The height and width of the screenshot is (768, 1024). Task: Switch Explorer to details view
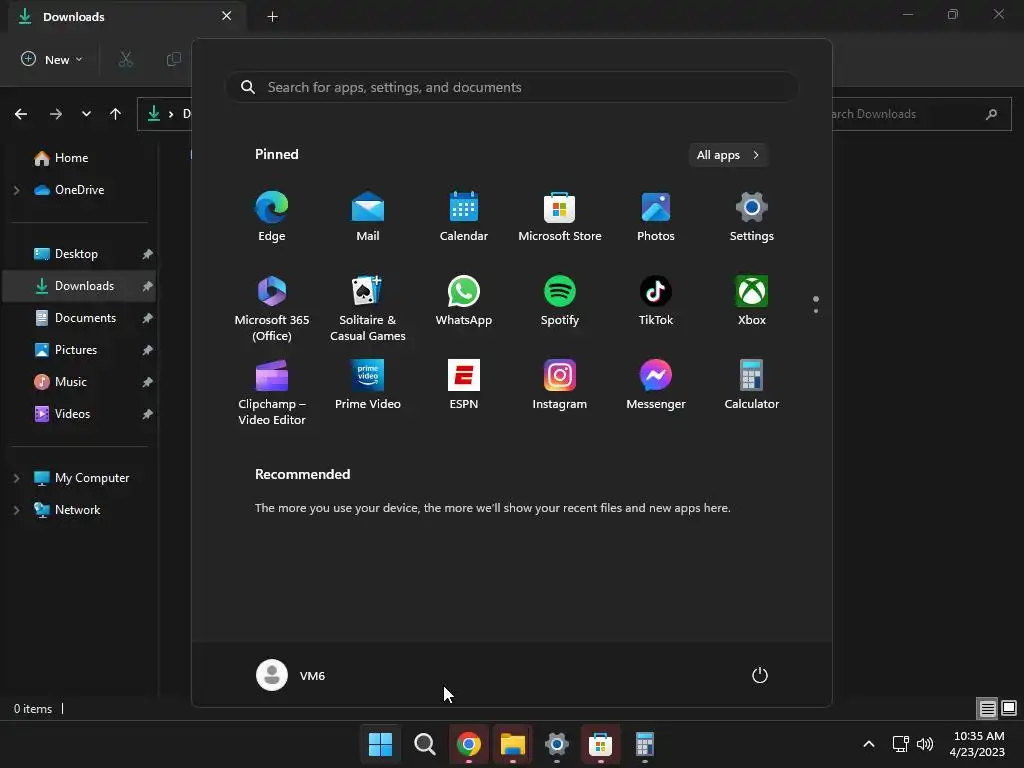987,708
